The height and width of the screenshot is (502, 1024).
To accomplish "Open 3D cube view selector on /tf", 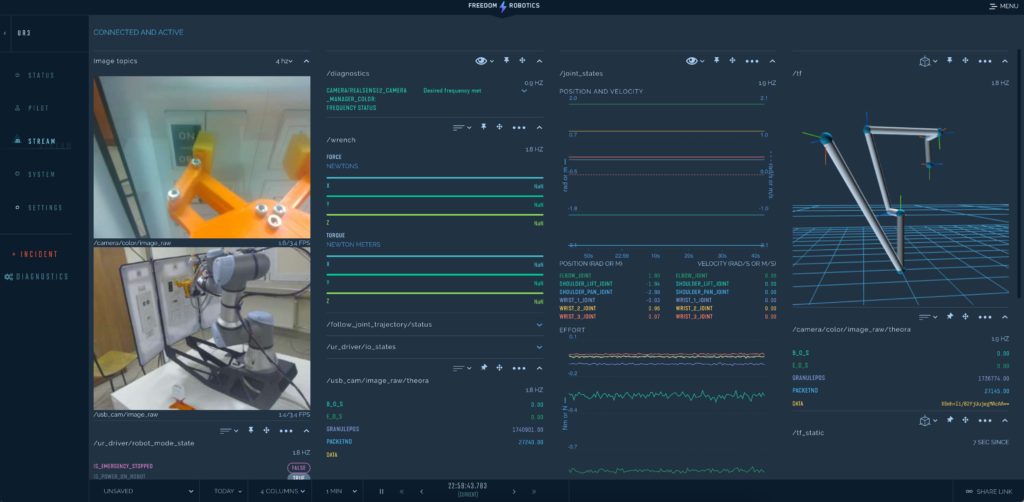I will (929, 61).
